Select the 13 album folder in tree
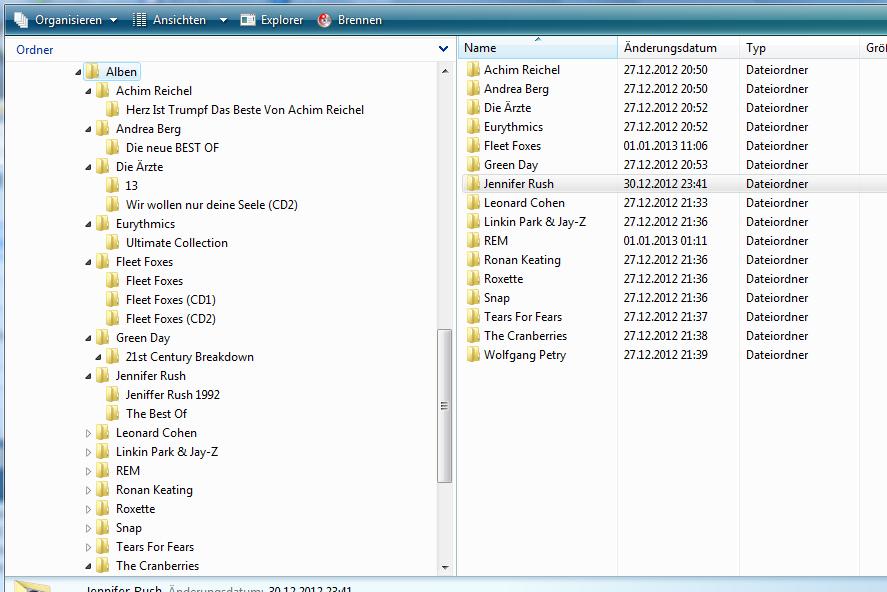This screenshot has width=887, height=592. click(x=122, y=185)
